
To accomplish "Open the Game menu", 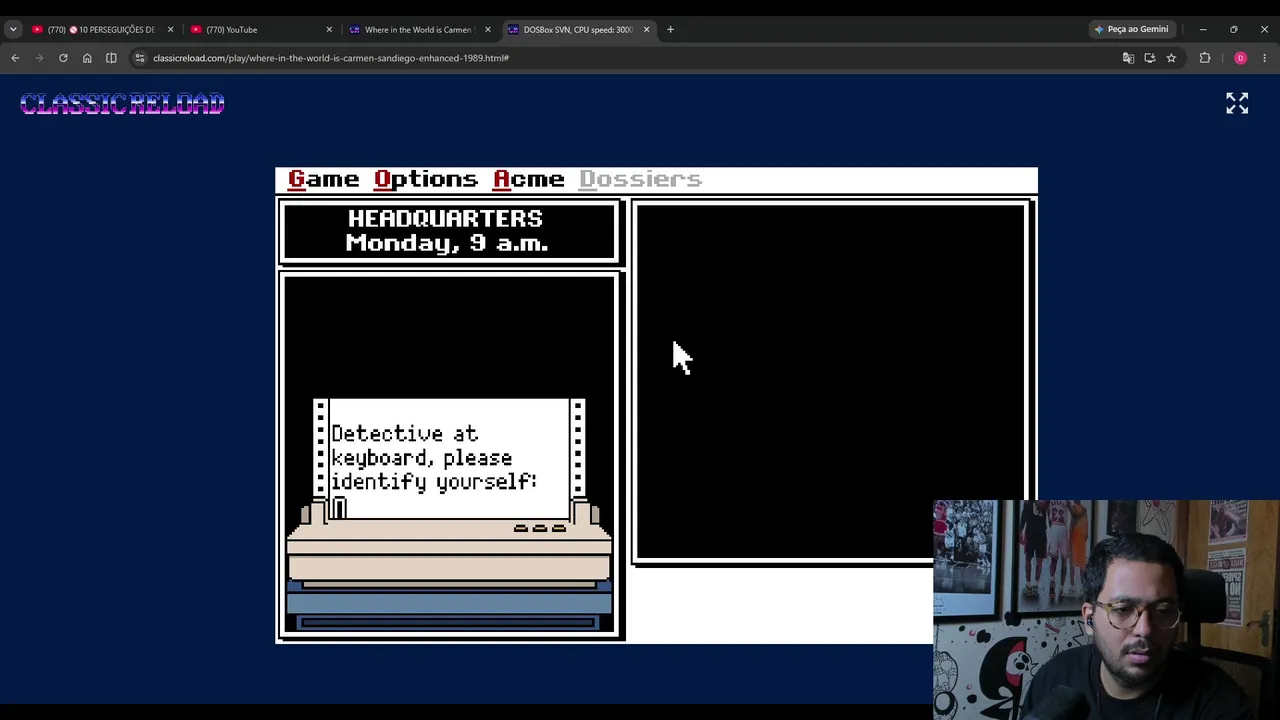I will [x=323, y=180].
